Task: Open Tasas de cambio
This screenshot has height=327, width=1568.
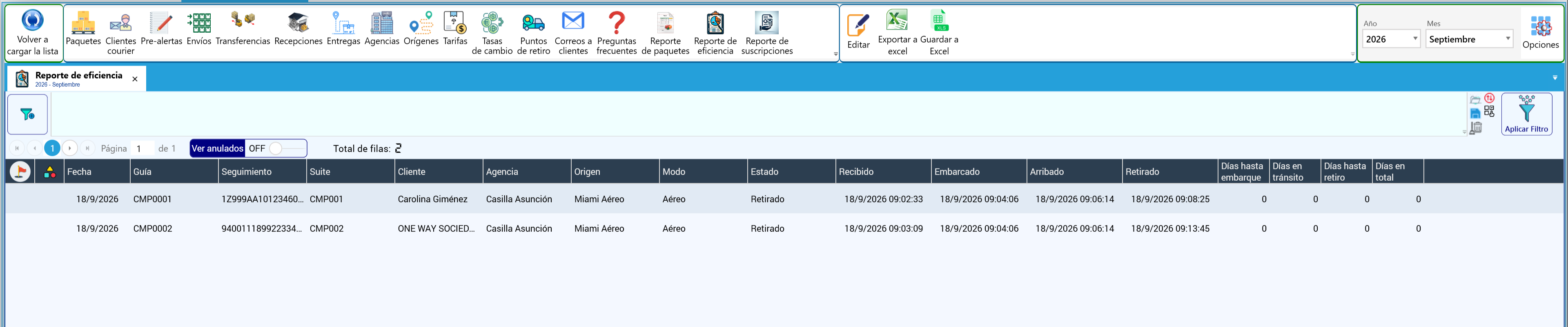Action: point(492,34)
